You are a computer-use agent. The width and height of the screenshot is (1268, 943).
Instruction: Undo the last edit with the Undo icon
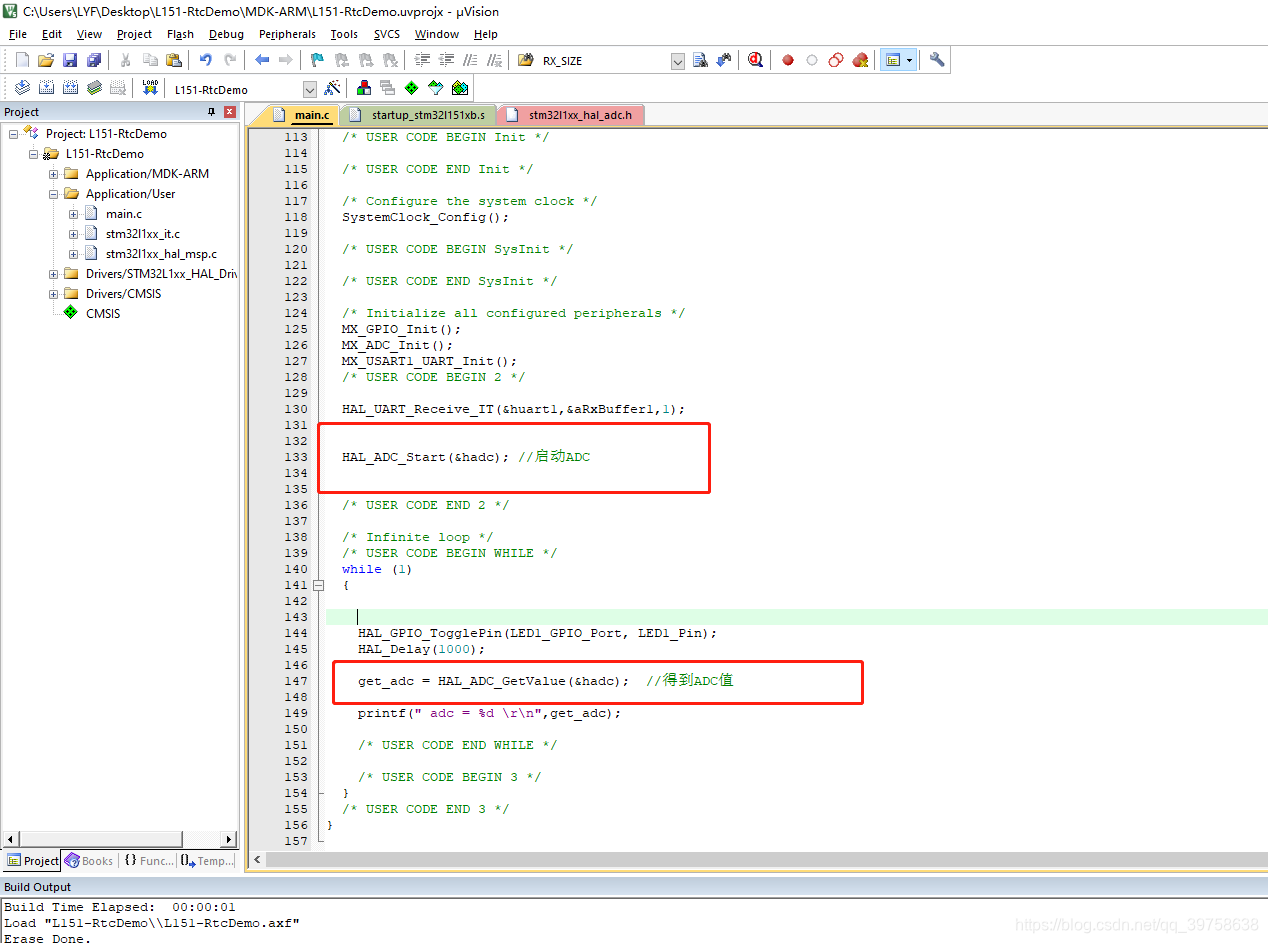coord(205,59)
